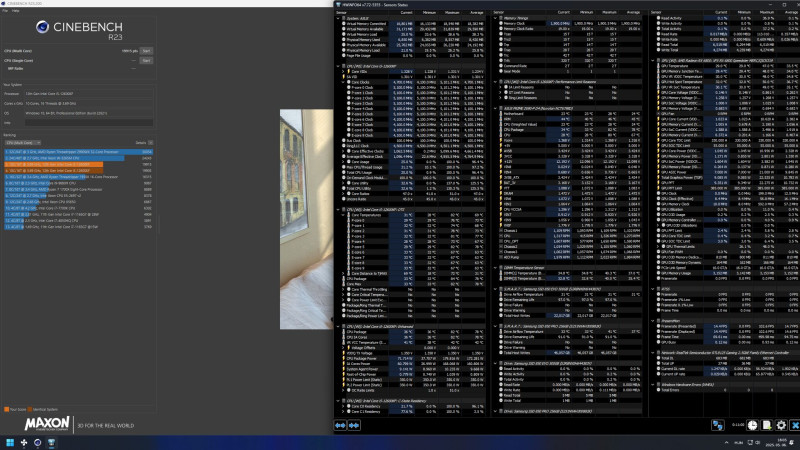Open the network tray icon
This screenshot has width=800, height=450.
(750, 442)
